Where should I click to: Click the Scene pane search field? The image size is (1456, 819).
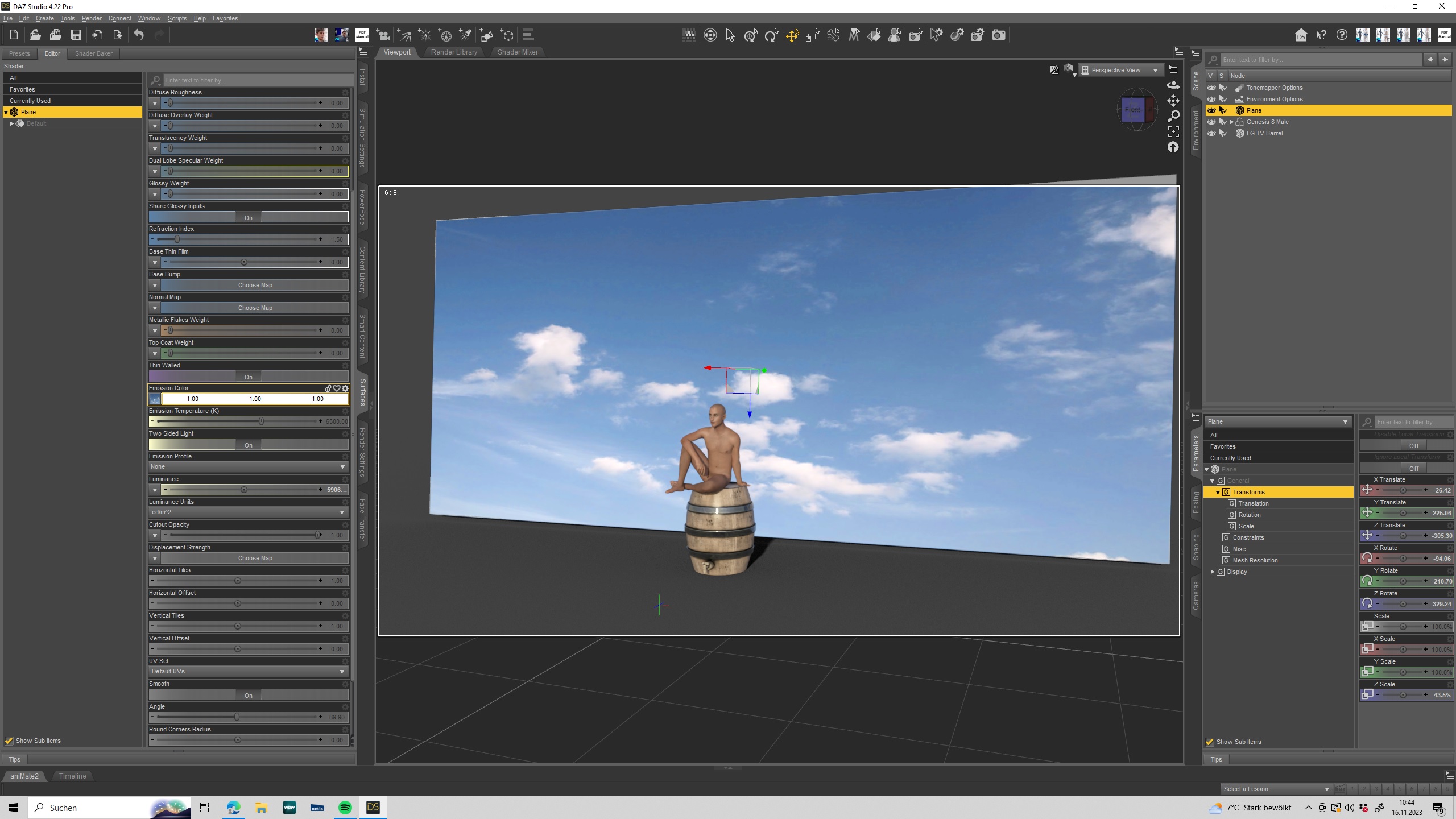pos(1319,60)
